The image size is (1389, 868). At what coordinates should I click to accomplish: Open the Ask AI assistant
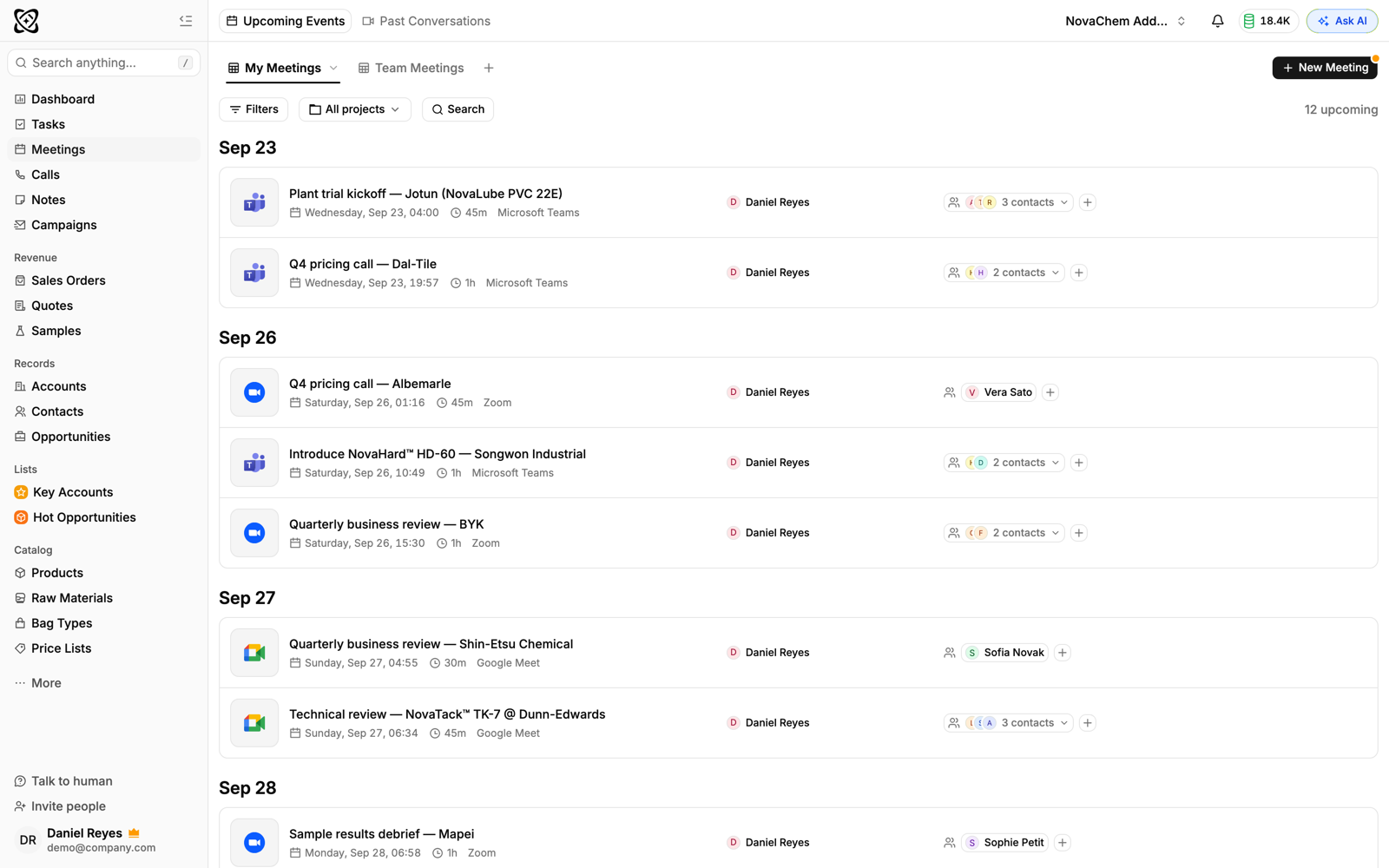pyautogui.click(x=1341, y=21)
